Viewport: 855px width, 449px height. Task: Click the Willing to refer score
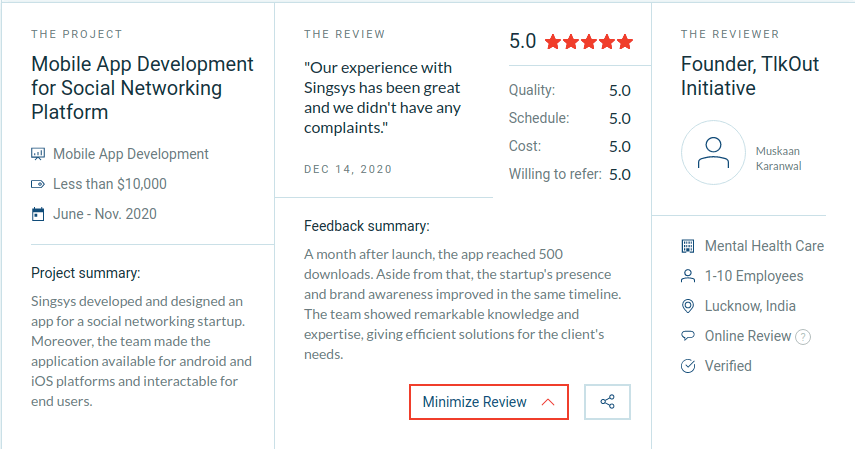click(x=620, y=175)
